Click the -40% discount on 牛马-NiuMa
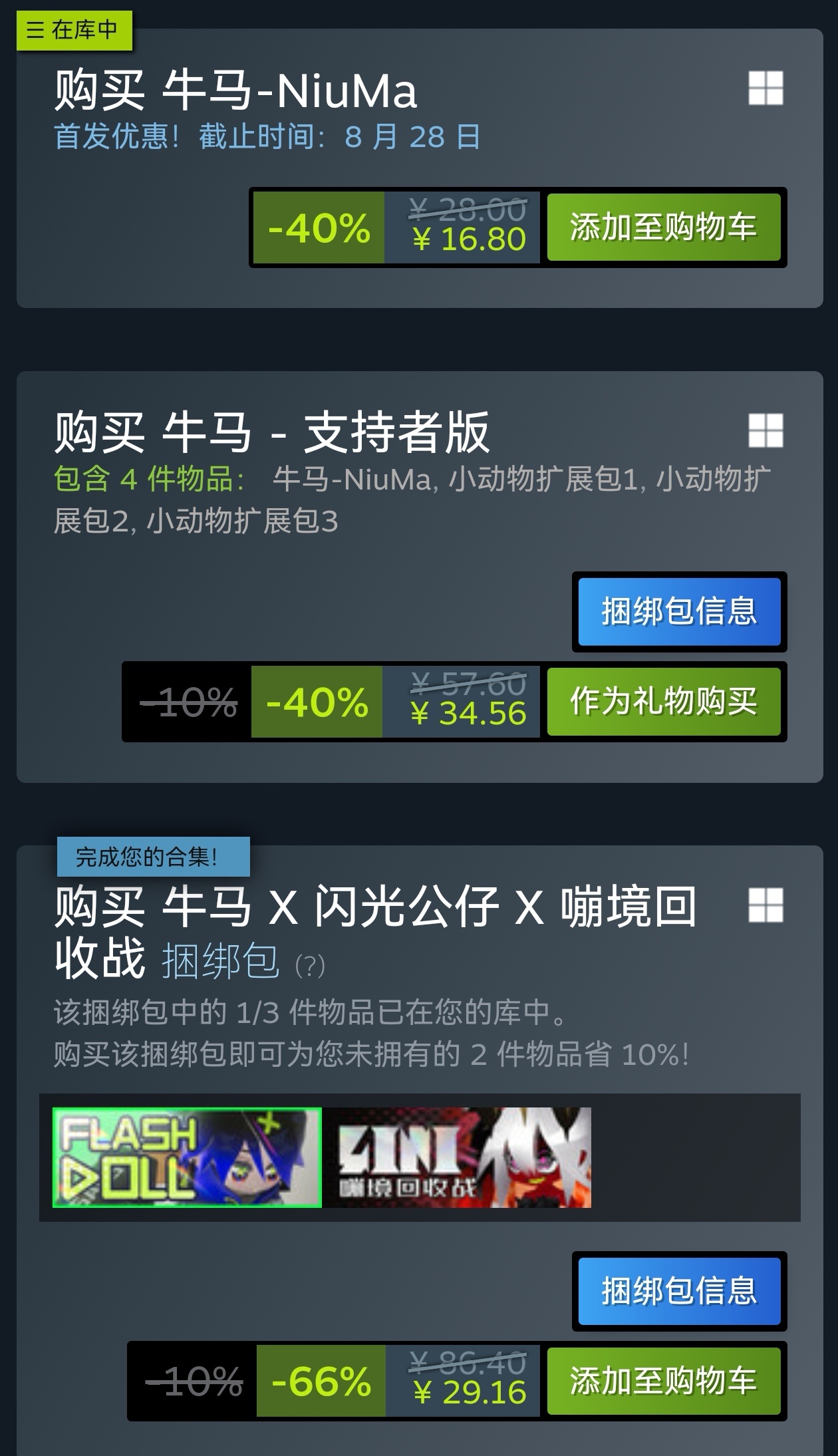The image size is (838, 1456). pos(319,228)
